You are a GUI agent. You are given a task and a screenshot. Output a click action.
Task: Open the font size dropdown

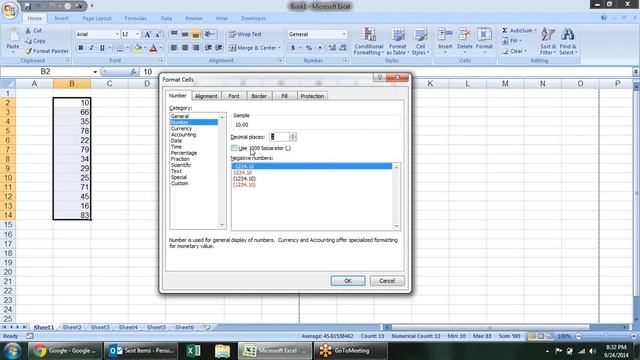coord(138,34)
